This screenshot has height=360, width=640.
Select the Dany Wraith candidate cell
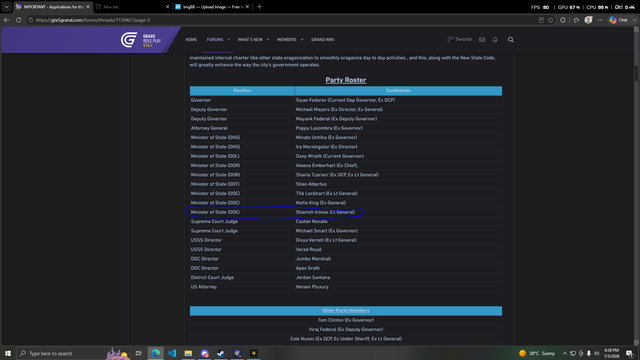tap(398, 156)
